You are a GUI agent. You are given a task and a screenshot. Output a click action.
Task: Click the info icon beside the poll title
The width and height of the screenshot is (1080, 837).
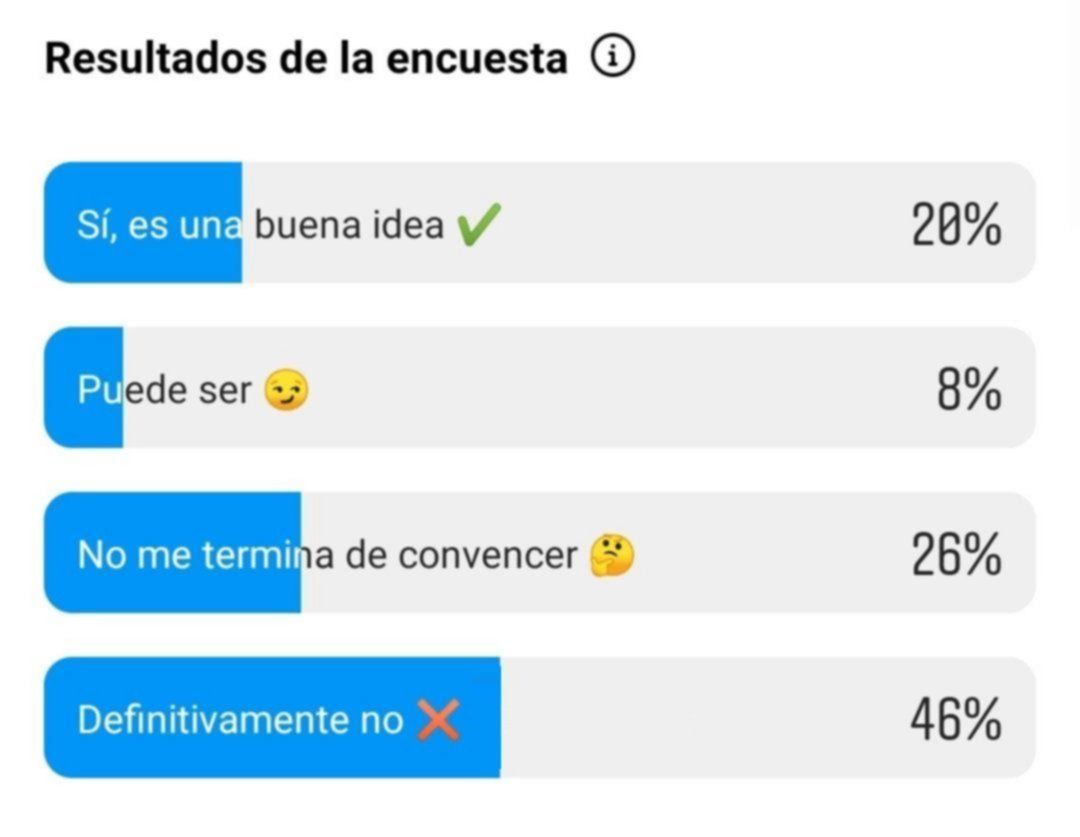tap(613, 58)
